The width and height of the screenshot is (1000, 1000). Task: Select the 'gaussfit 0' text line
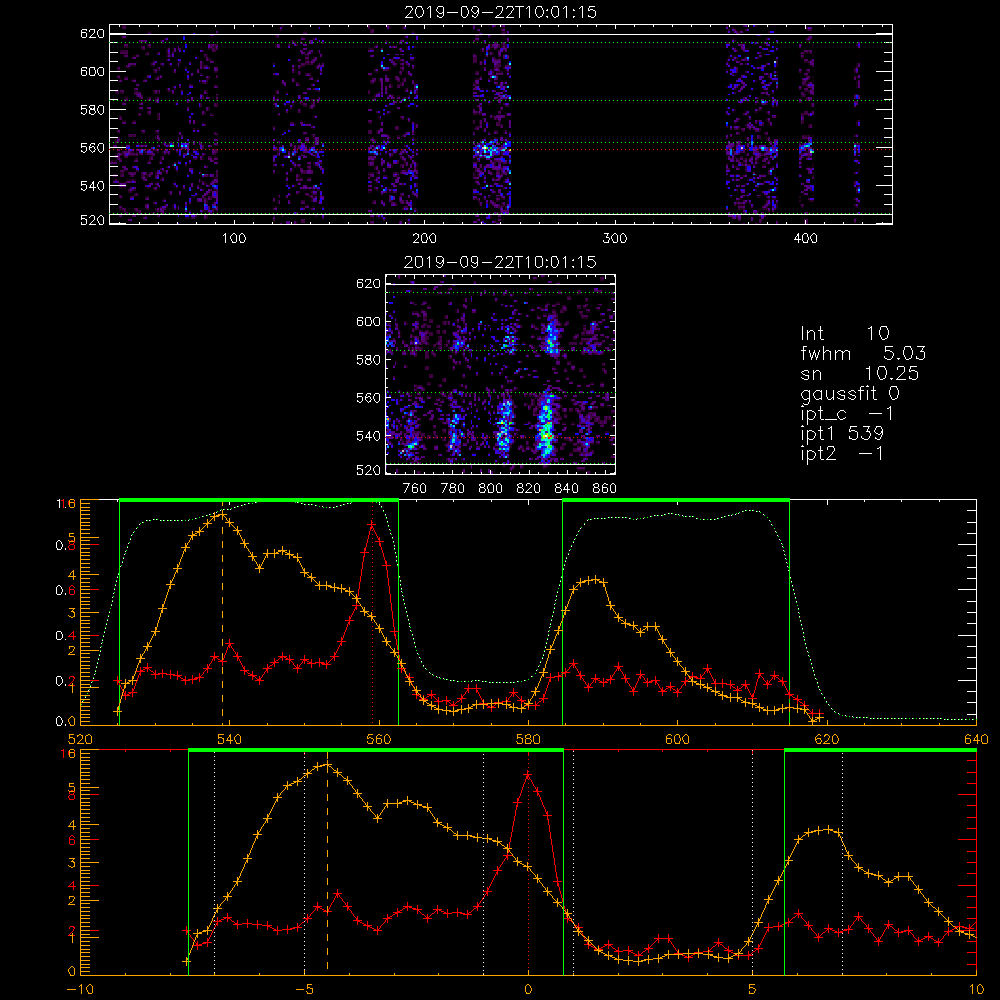point(849,393)
